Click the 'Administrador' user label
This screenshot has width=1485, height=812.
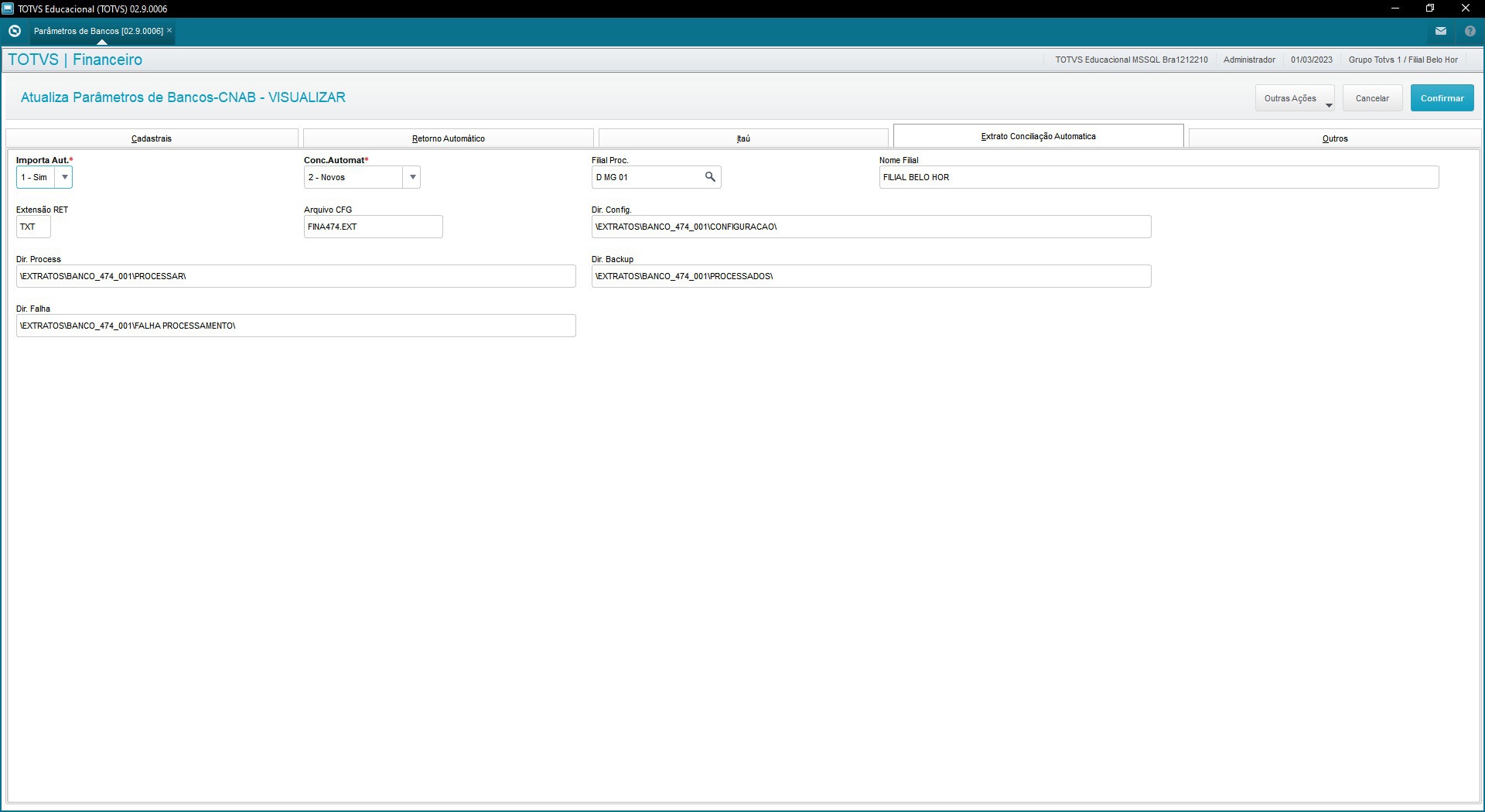tap(1249, 60)
